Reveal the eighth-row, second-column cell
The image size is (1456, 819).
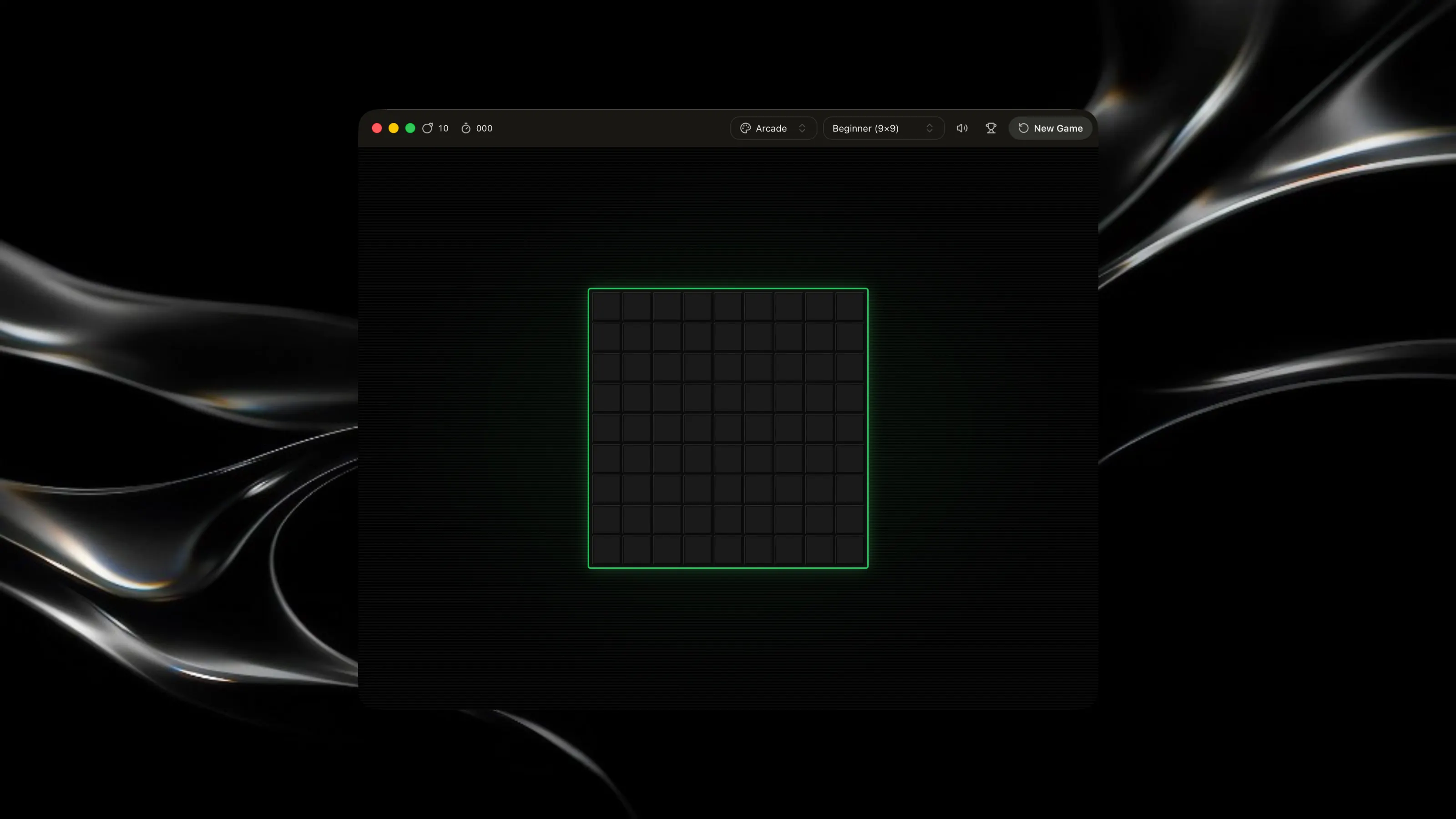click(x=637, y=519)
